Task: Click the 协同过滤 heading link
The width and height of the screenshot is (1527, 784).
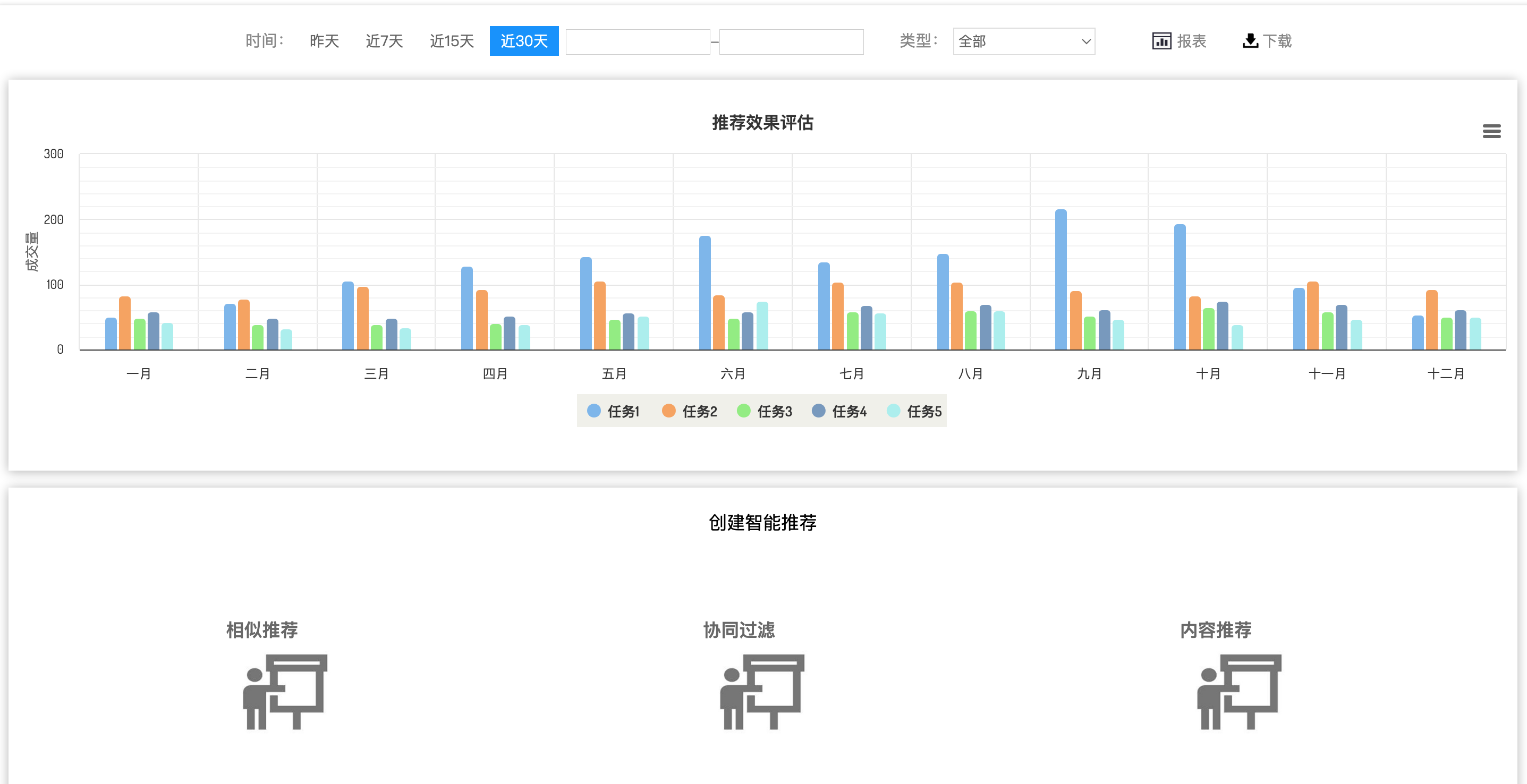Action: tap(739, 629)
